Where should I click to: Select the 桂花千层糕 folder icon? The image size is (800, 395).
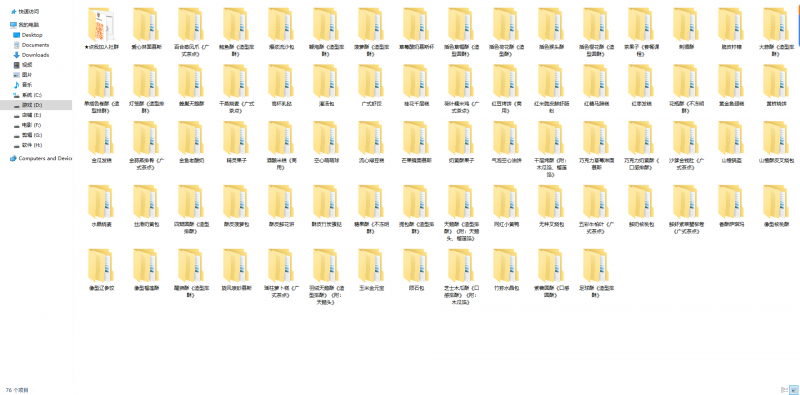(415, 81)
